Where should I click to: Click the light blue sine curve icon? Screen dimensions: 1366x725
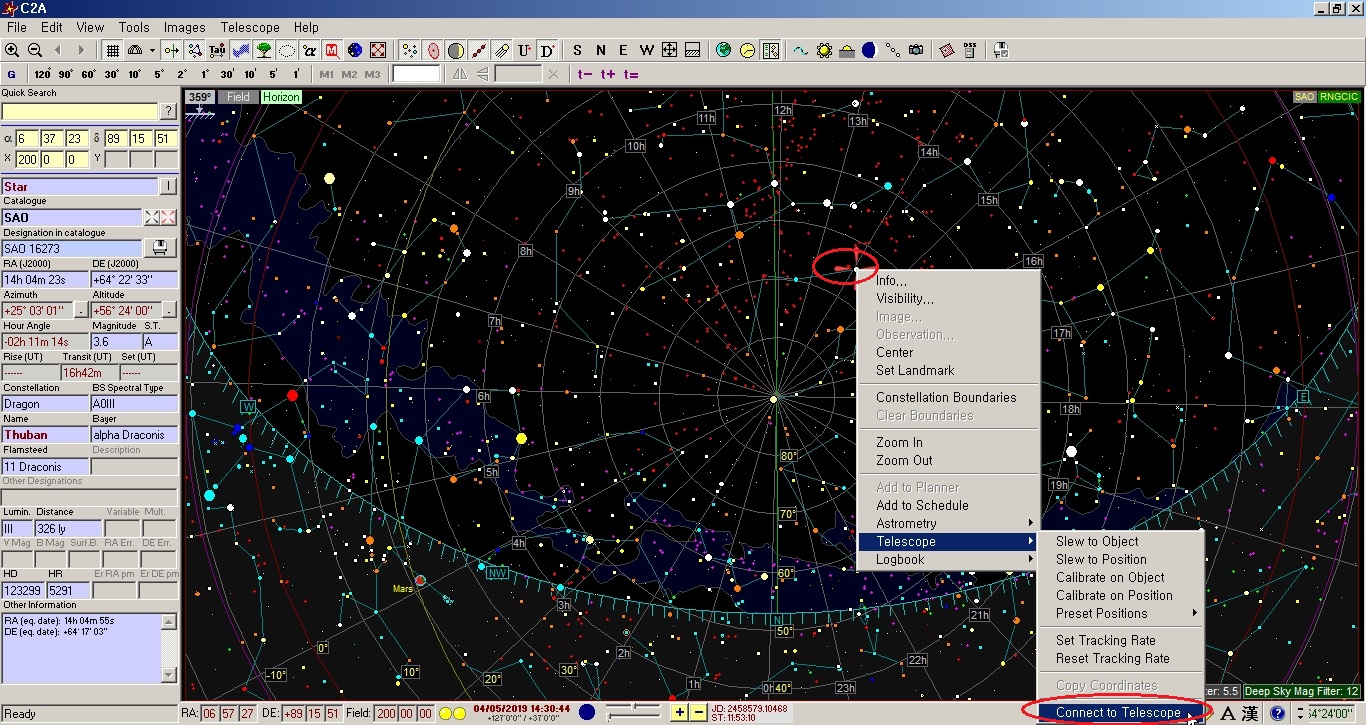tap(801, 50)
